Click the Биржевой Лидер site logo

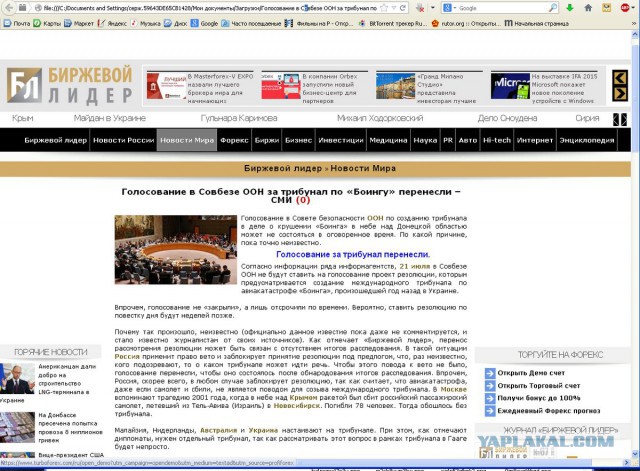coord(70,85)
